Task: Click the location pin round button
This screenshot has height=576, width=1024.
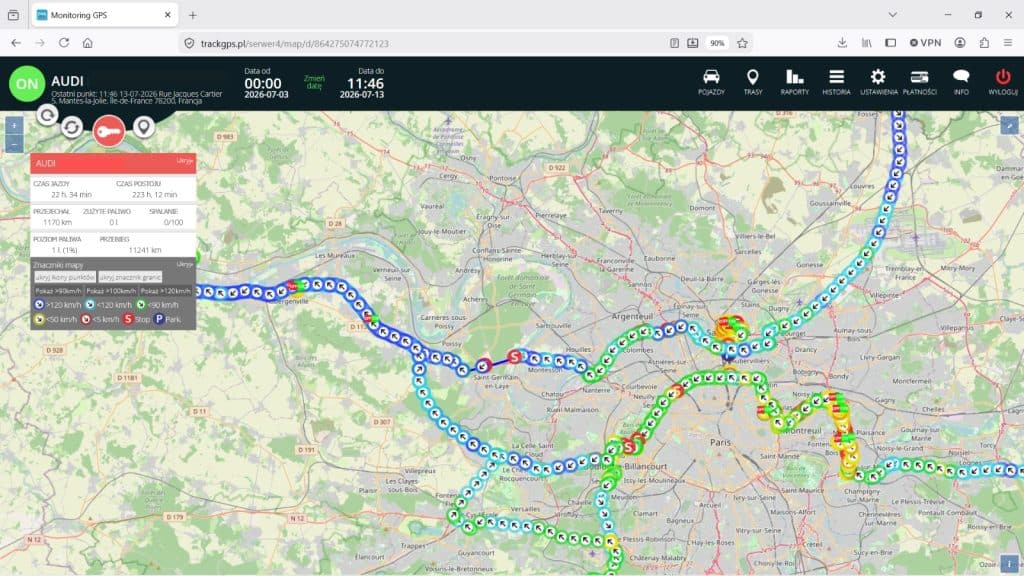Action: click(144, 127)
